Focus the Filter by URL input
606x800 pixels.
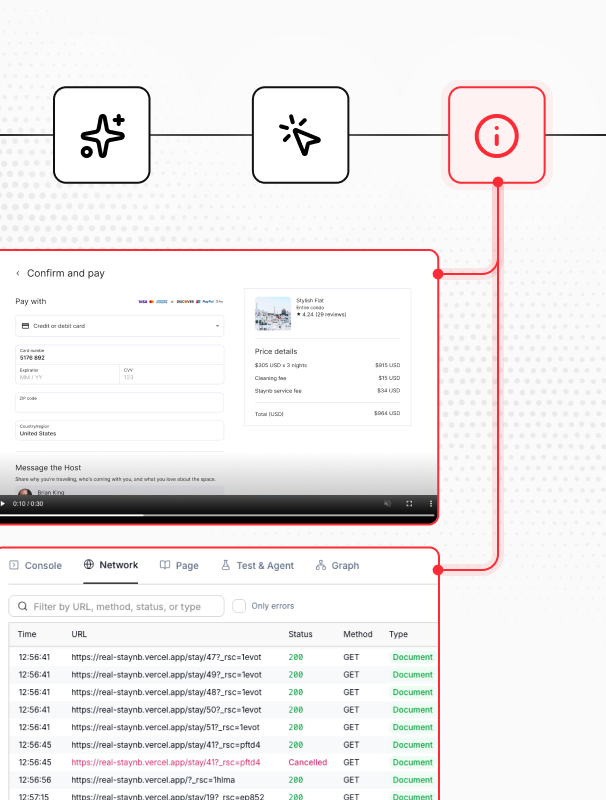point(116,606)
